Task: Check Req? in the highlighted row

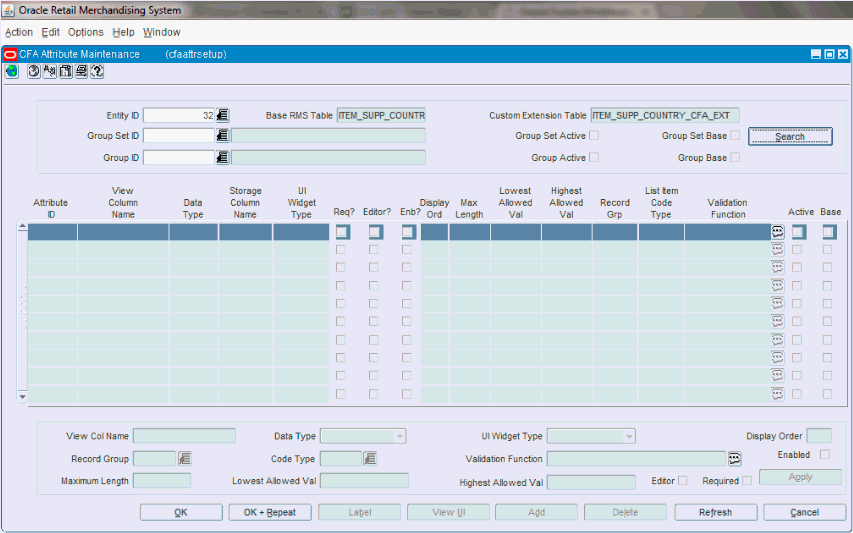Action: (x=342, y=232)
